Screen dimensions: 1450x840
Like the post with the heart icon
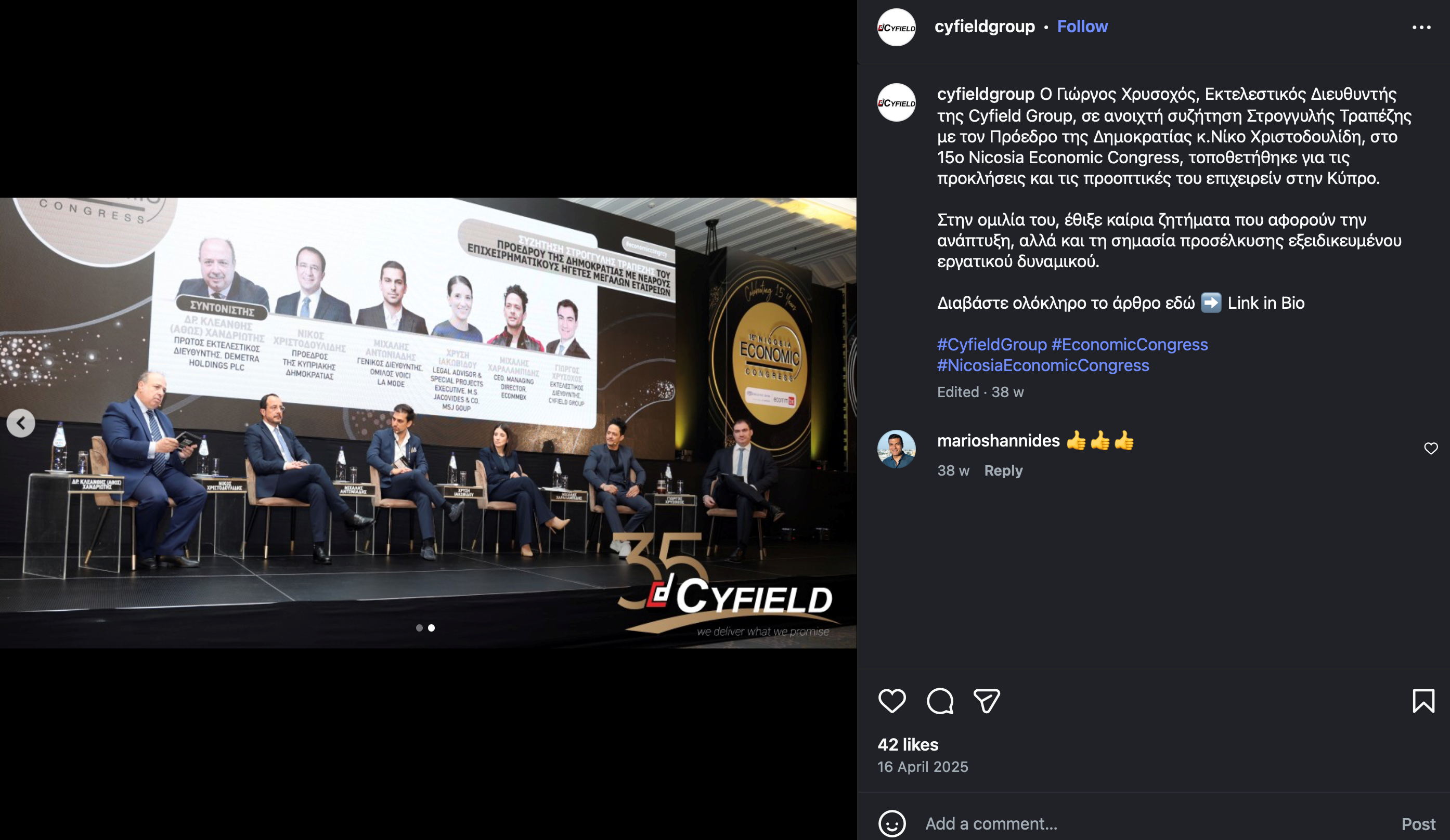point(892,701)
